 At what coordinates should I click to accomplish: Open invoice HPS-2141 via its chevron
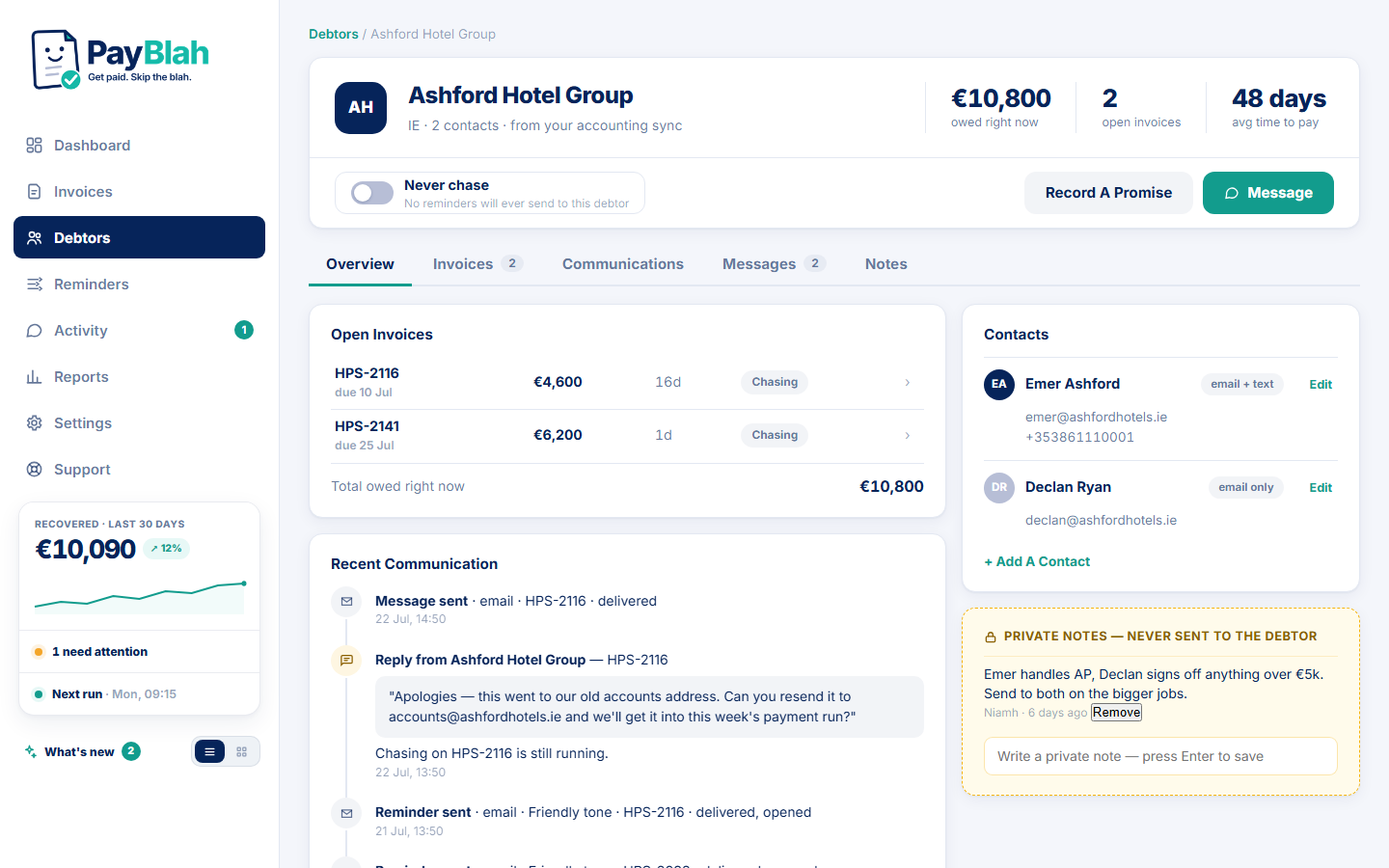point(908,436)
